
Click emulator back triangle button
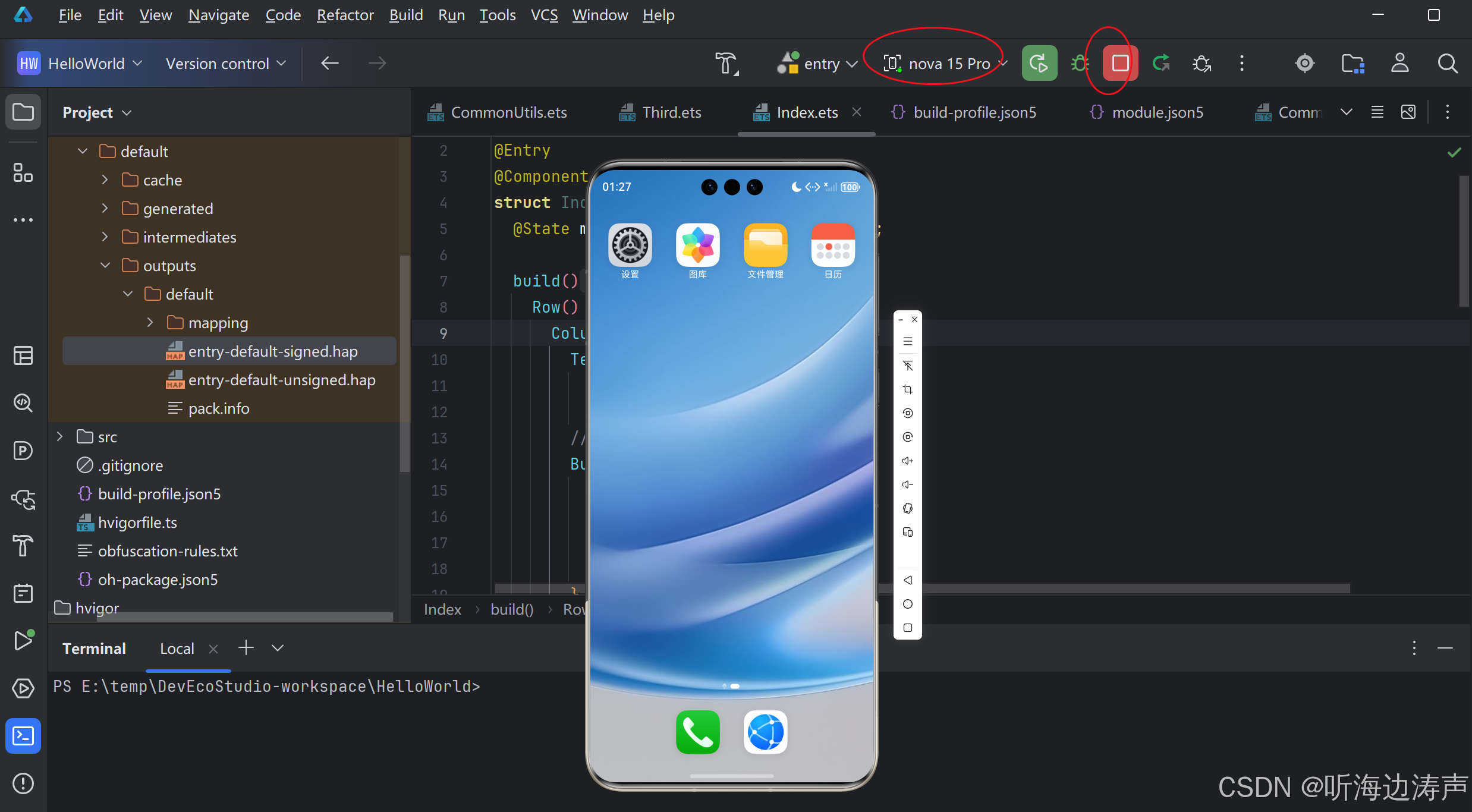908,580
